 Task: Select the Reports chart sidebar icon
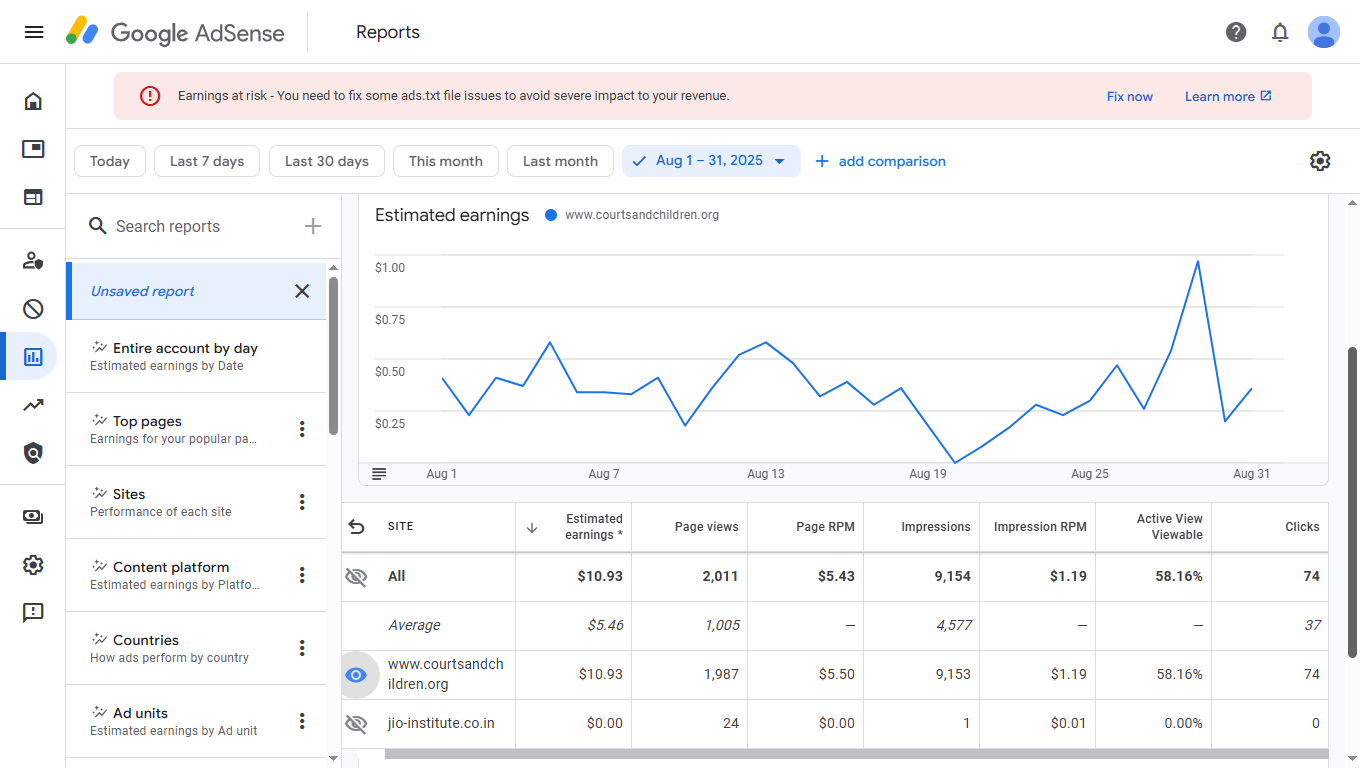[33, 356]
